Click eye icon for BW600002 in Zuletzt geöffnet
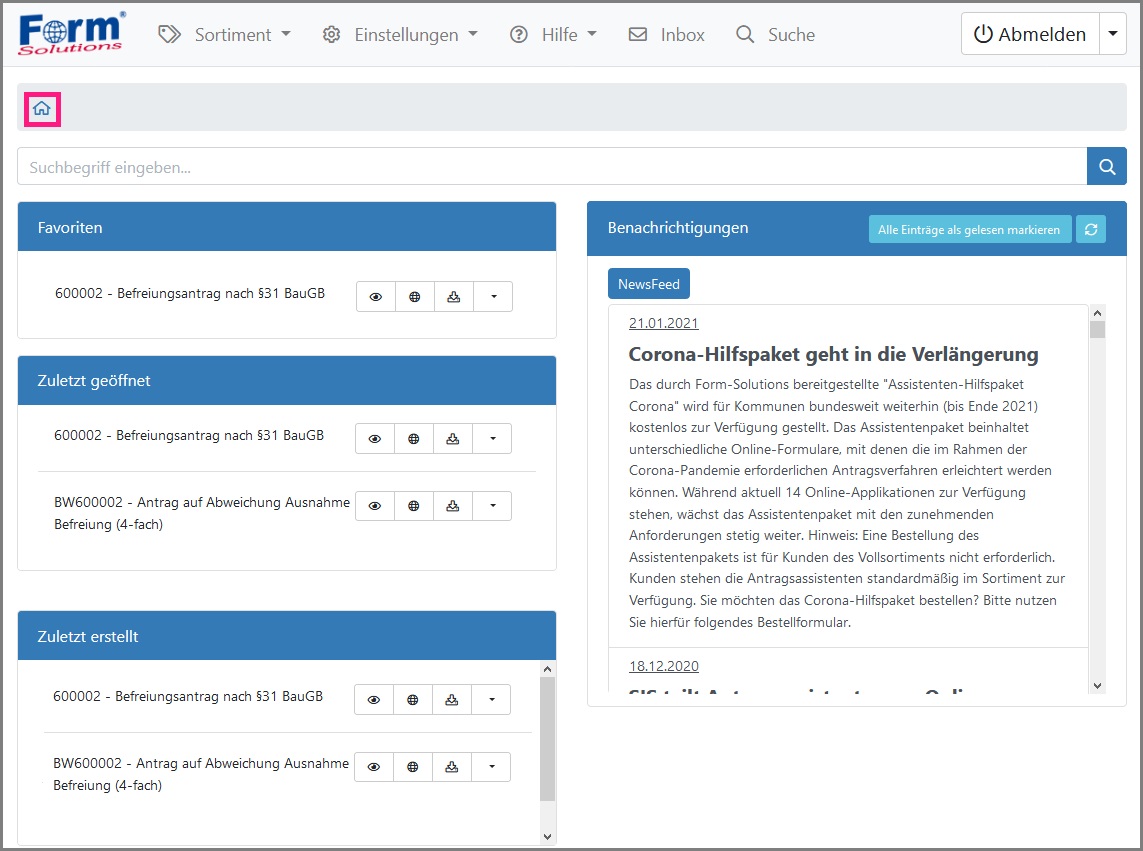This screenshot has height=851, width=1143. point(375,506)
